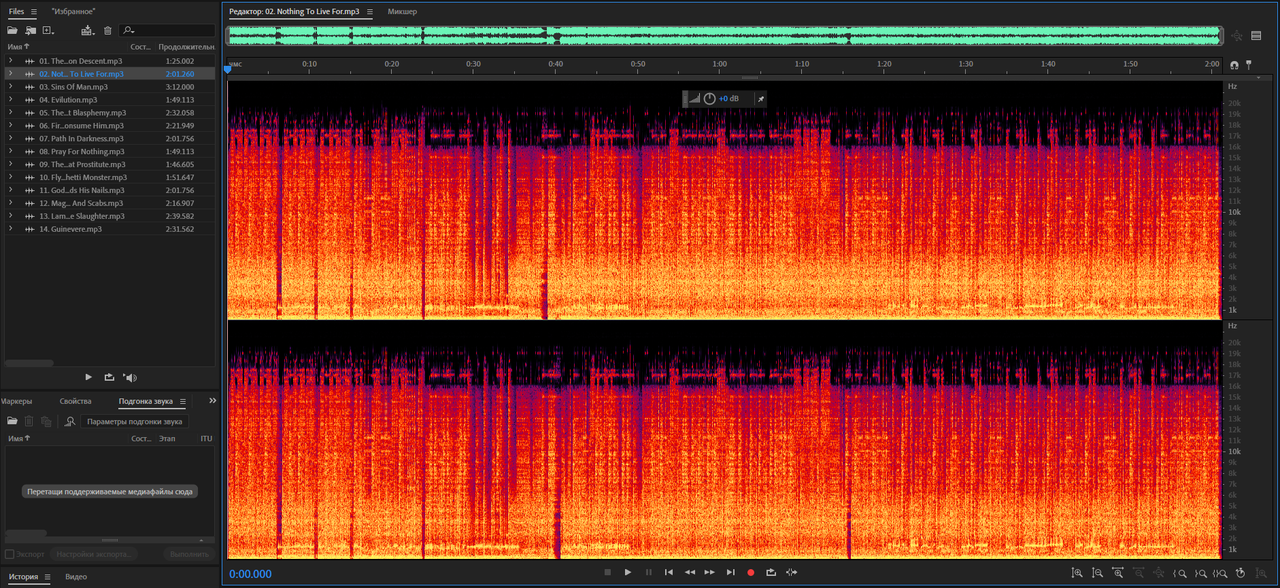Viewport: 1280px width, 588px height.
Task: Click the pin icon on the volume HUD
Action: [760, 99]
